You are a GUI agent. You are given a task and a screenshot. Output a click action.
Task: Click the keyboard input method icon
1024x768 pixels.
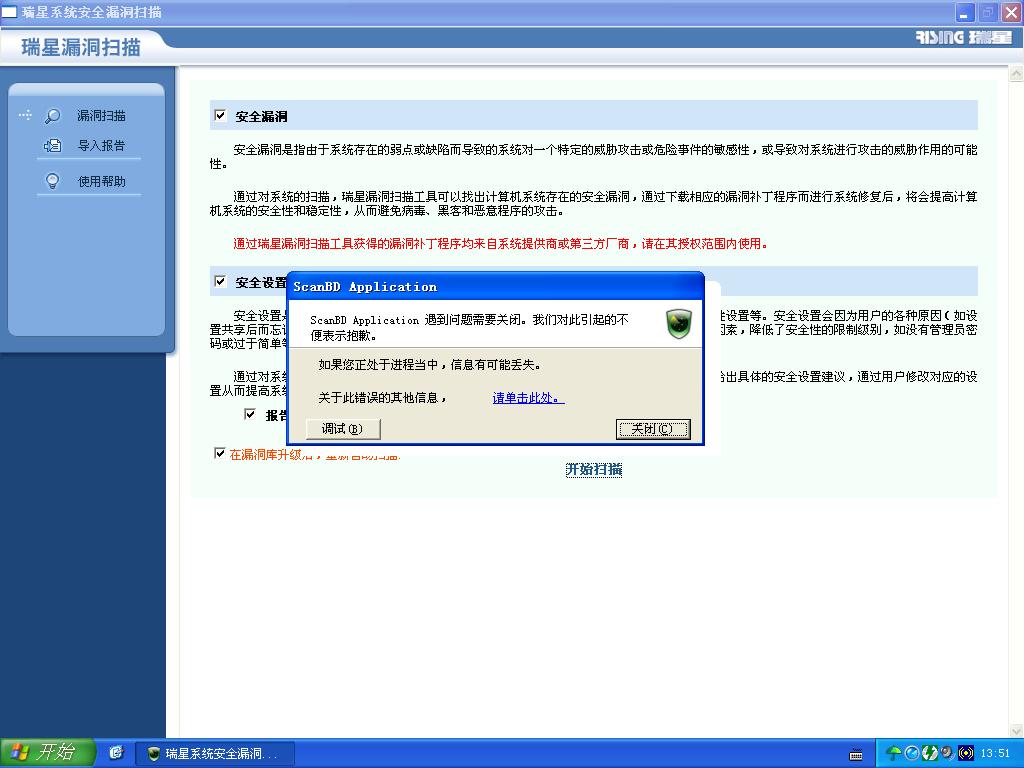[856, 754]
